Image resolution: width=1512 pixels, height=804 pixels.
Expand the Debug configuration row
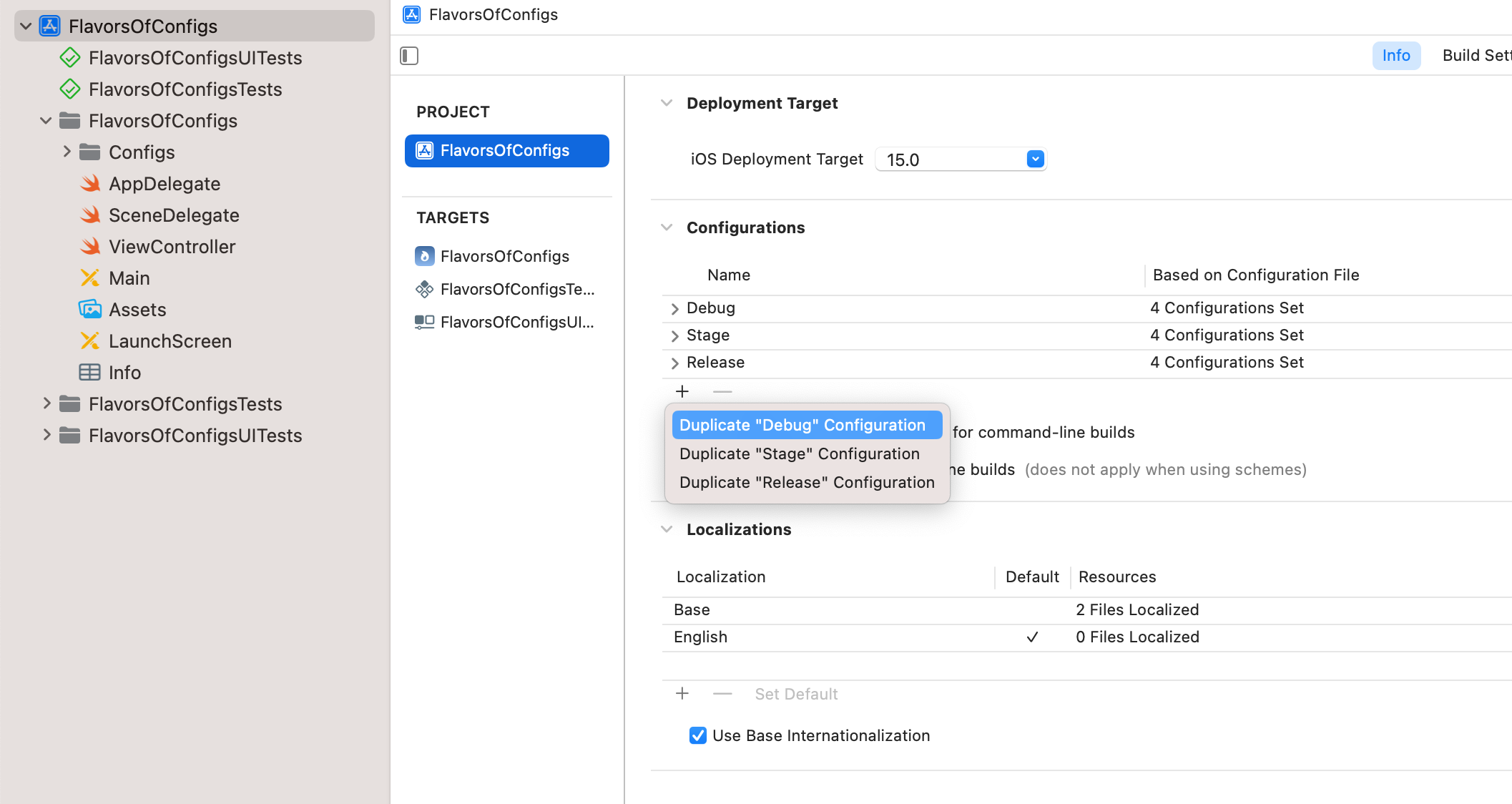click(x=674, y=308)
